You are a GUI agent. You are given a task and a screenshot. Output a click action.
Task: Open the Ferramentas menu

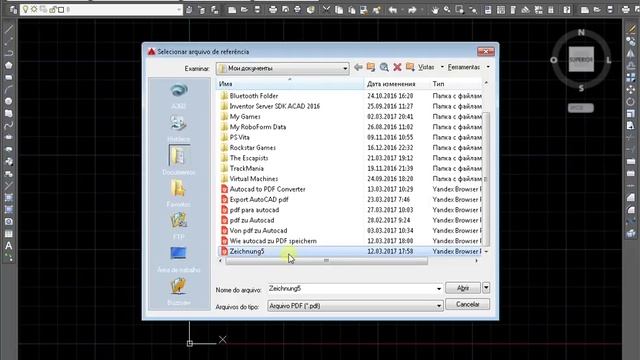[464, 67]
